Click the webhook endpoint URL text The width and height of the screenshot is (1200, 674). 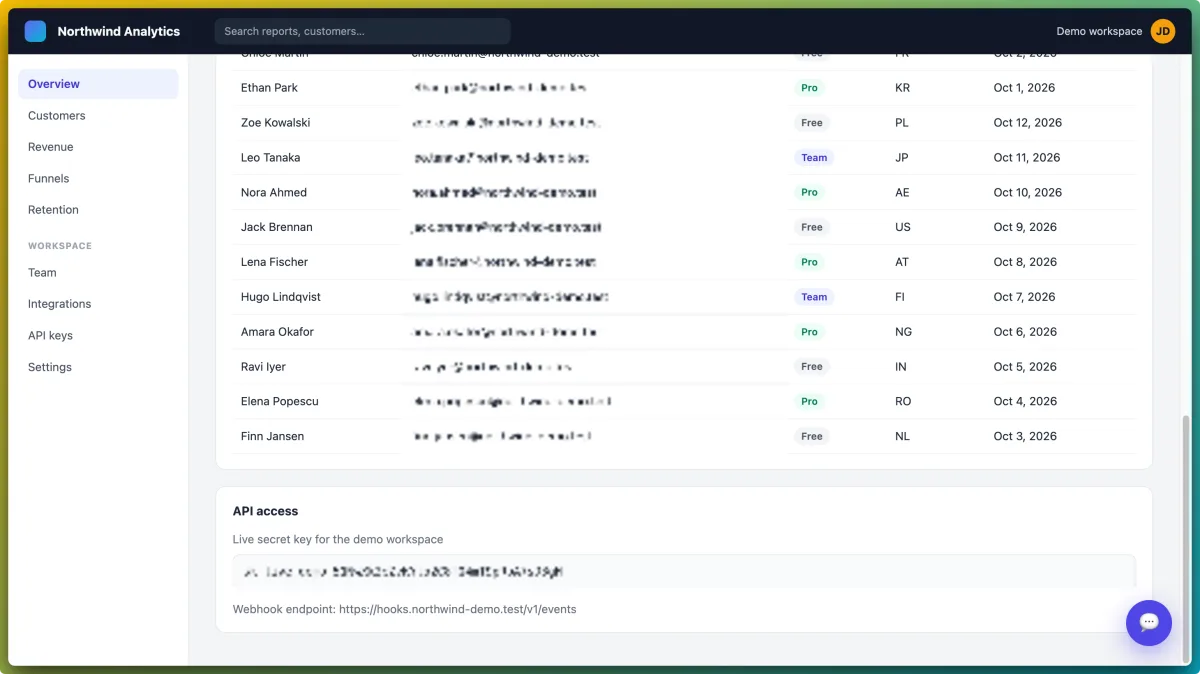[x=457, y=609]
